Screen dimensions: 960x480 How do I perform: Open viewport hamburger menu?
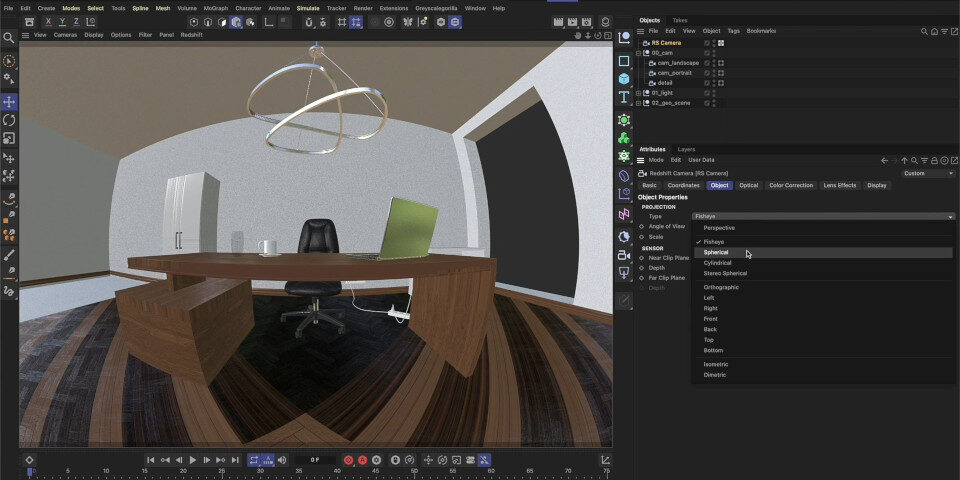pyautogui.click(x=26, y=35)
